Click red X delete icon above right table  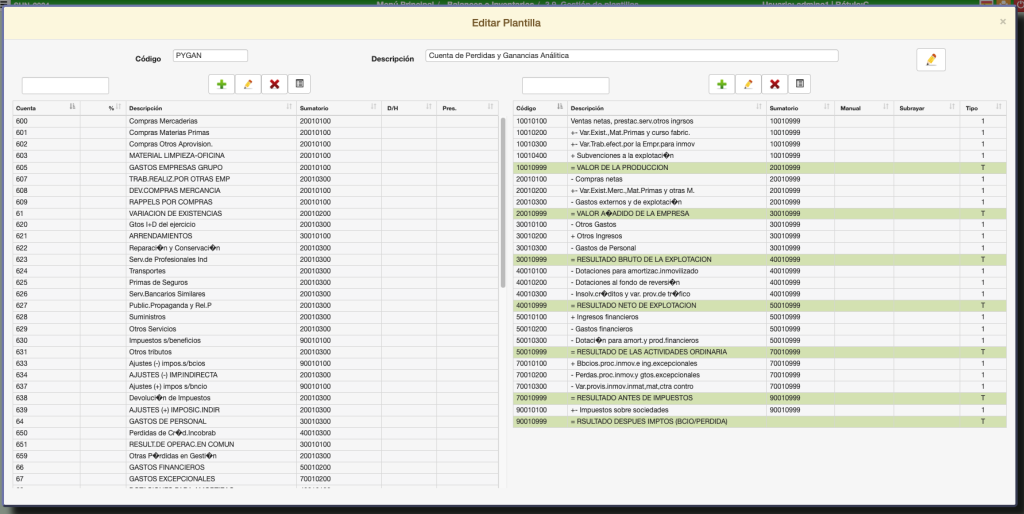774,85
